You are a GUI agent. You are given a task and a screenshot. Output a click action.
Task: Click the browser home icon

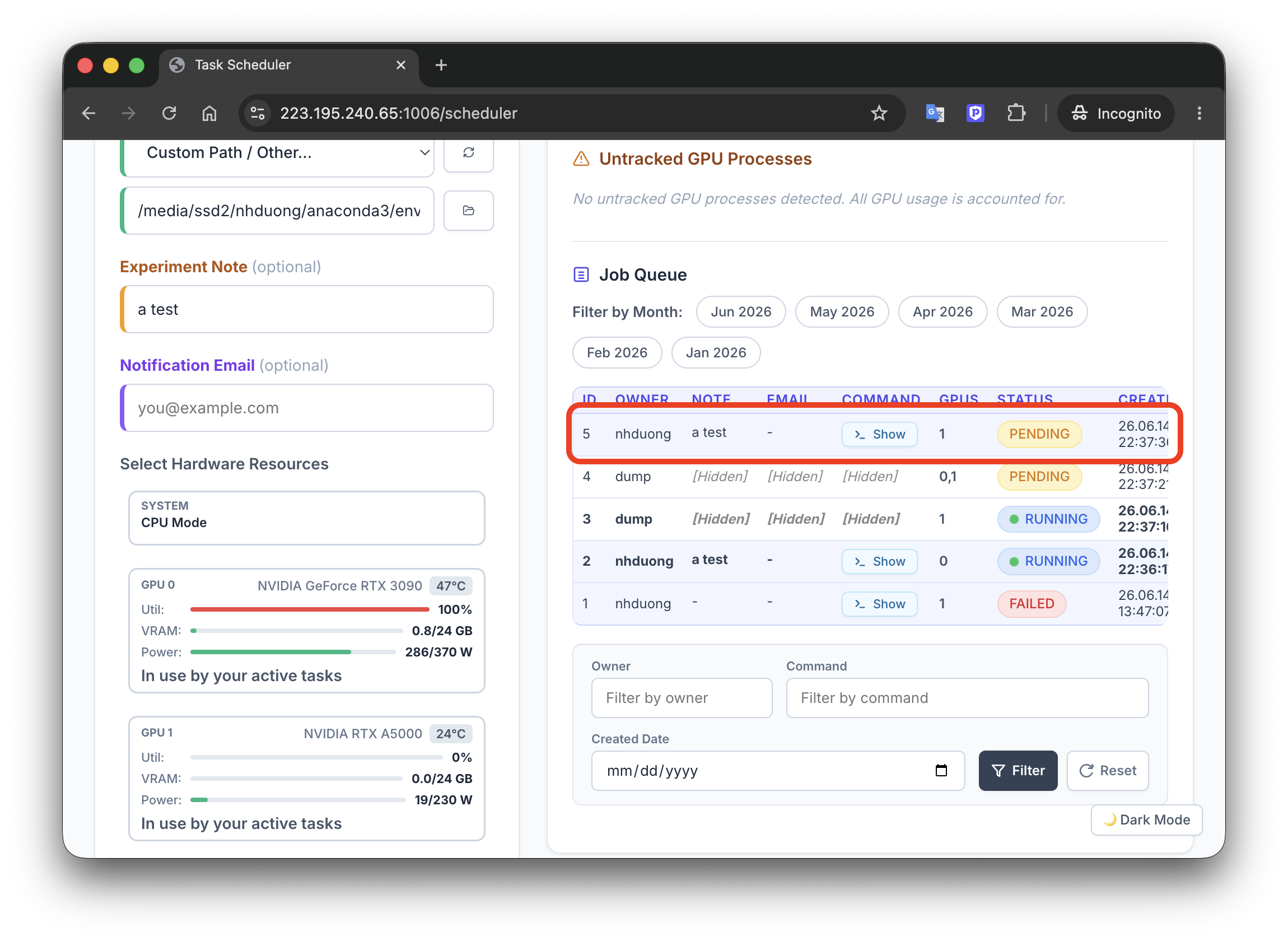209,113
